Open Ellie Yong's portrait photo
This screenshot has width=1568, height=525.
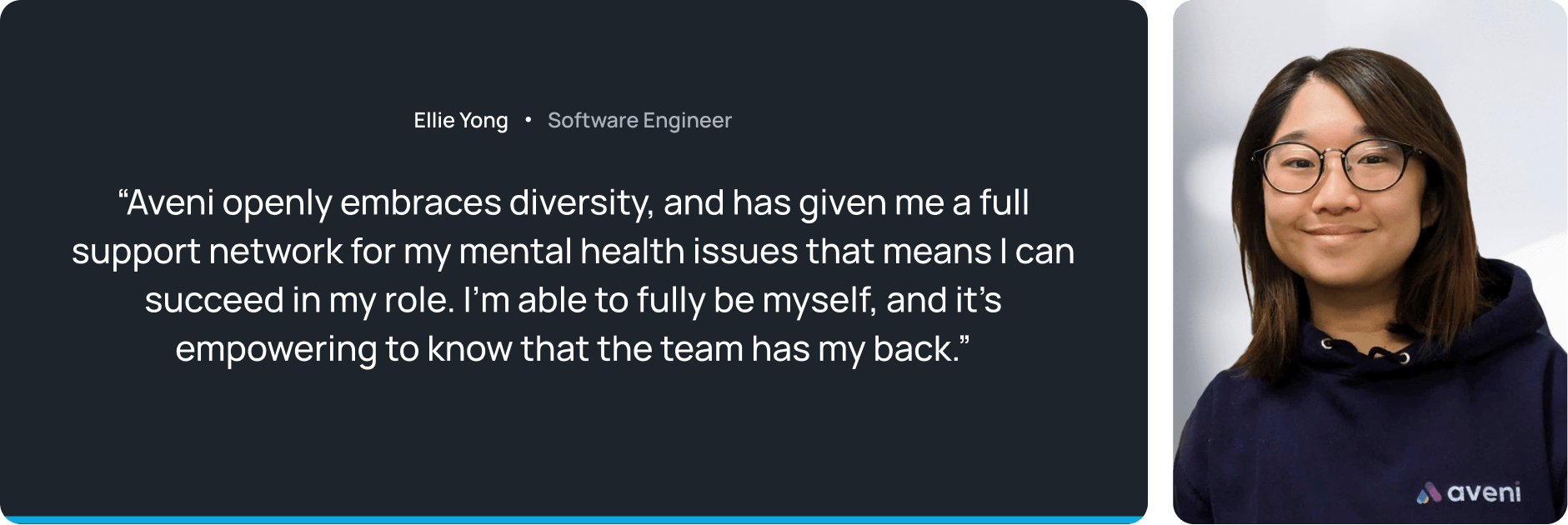coord(1370,262)
